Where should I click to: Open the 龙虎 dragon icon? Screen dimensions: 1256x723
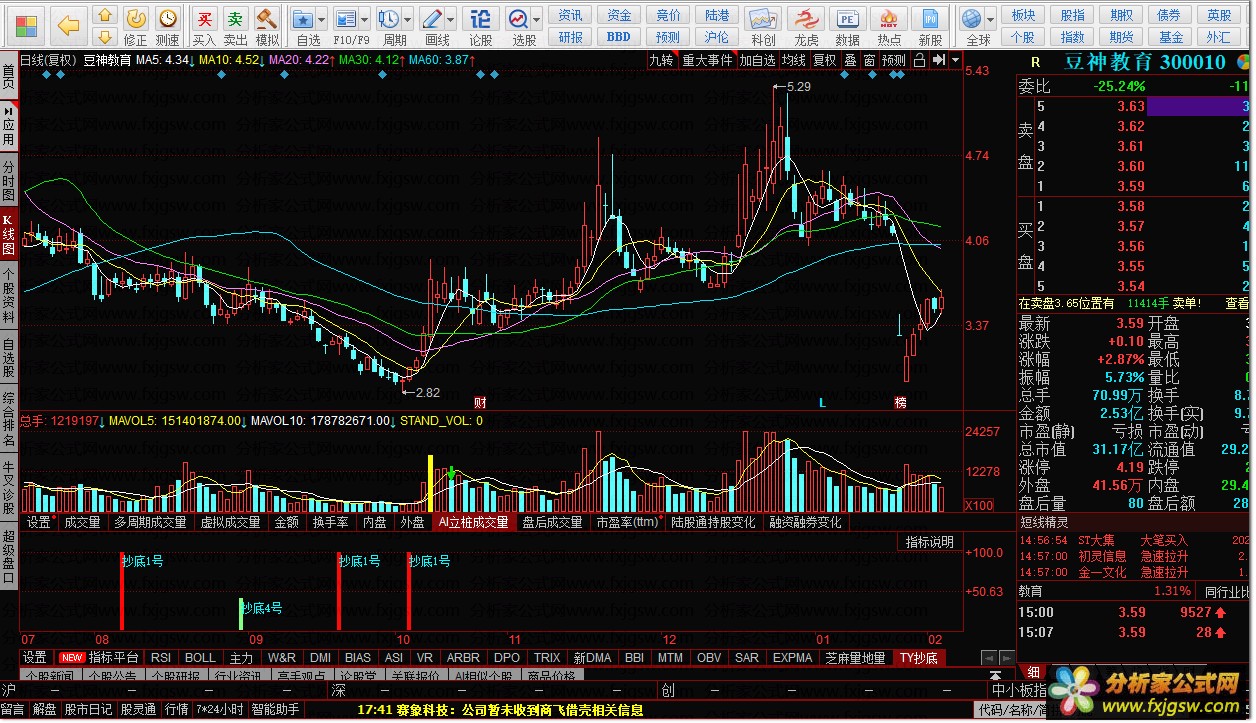pos(806,18)
